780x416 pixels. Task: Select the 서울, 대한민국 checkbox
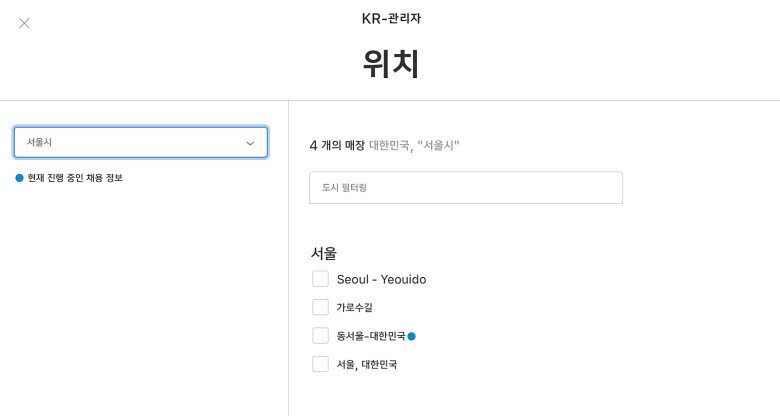pyautogui.click(x=320, y=364)
